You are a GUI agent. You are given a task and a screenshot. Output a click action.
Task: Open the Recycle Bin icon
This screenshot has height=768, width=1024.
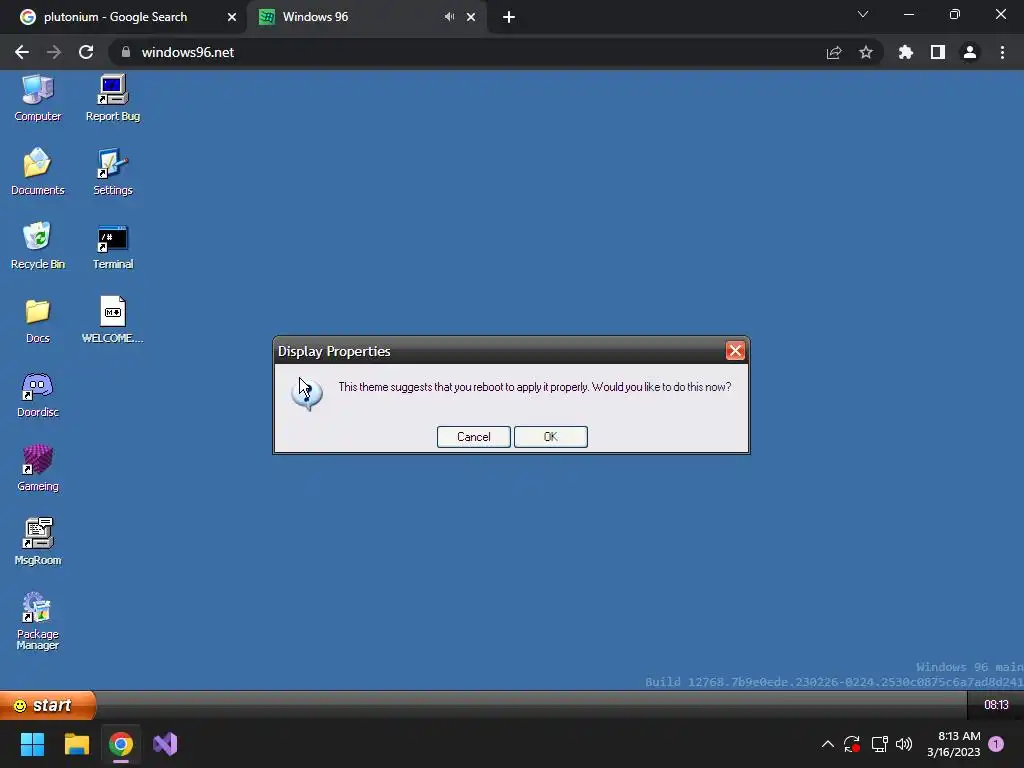(x=37, y=246)
